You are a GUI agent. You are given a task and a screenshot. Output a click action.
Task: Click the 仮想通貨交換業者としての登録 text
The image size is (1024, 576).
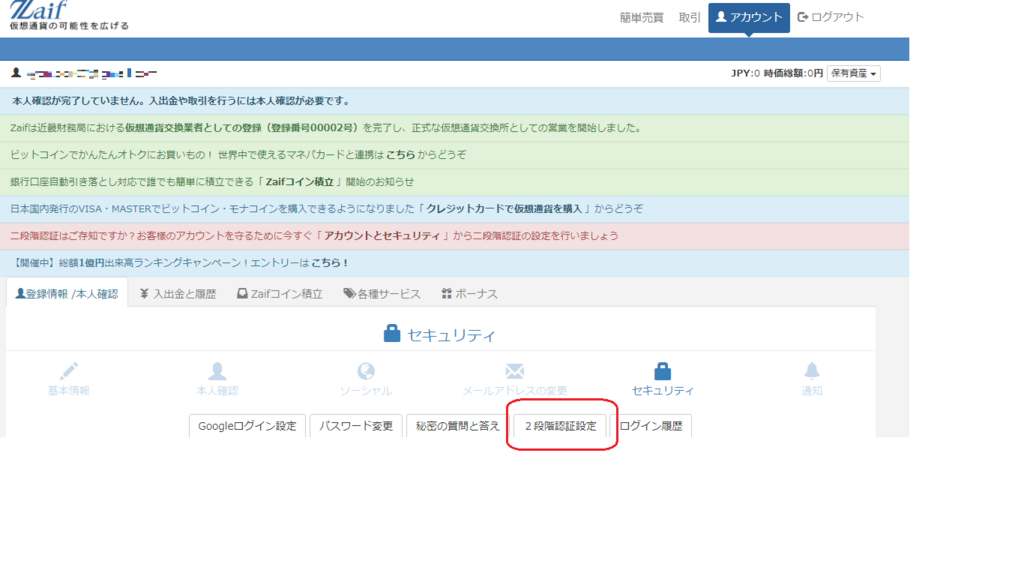click(242, 128)
